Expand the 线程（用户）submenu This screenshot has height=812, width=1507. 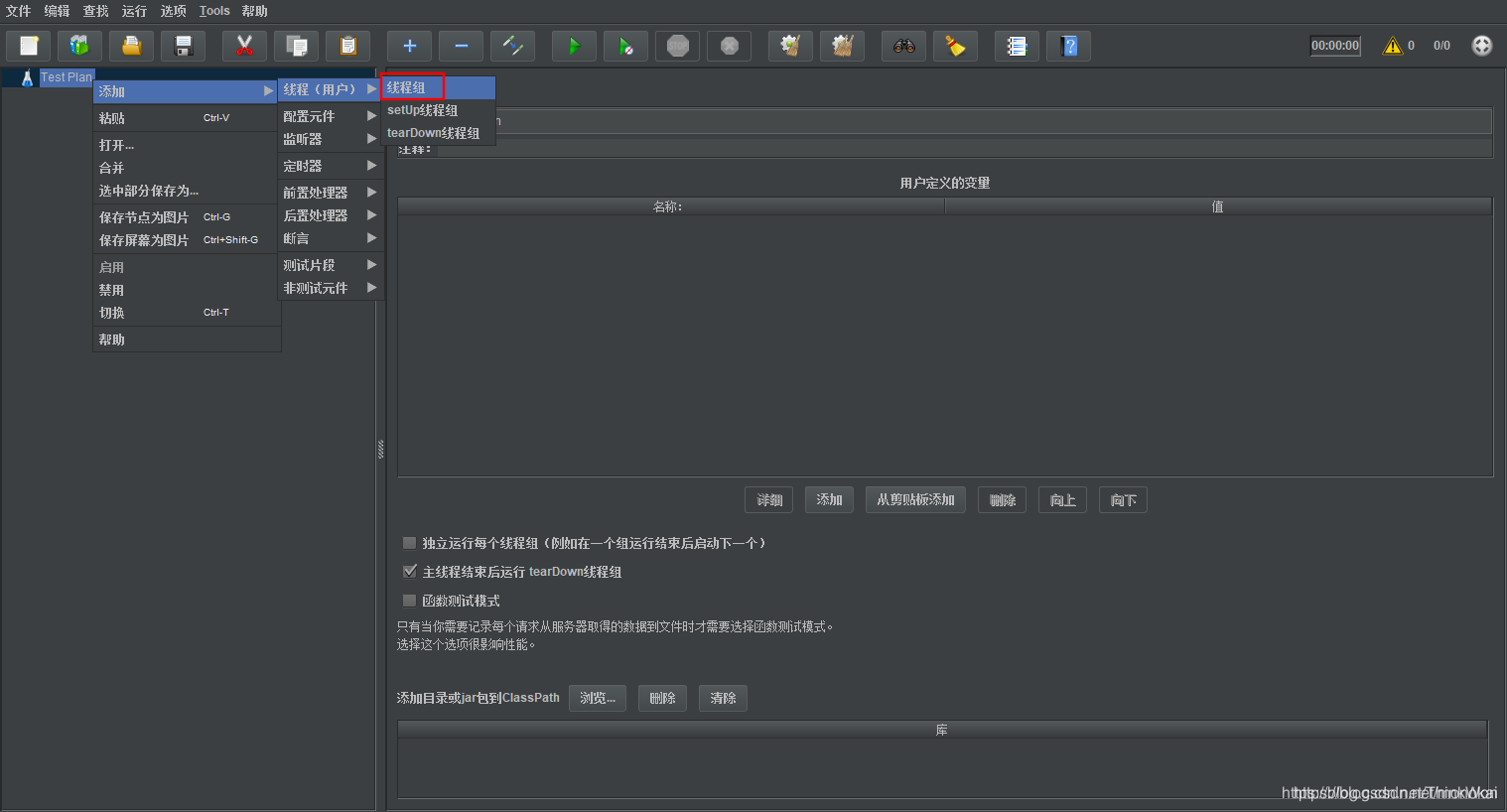pos(331,89)
